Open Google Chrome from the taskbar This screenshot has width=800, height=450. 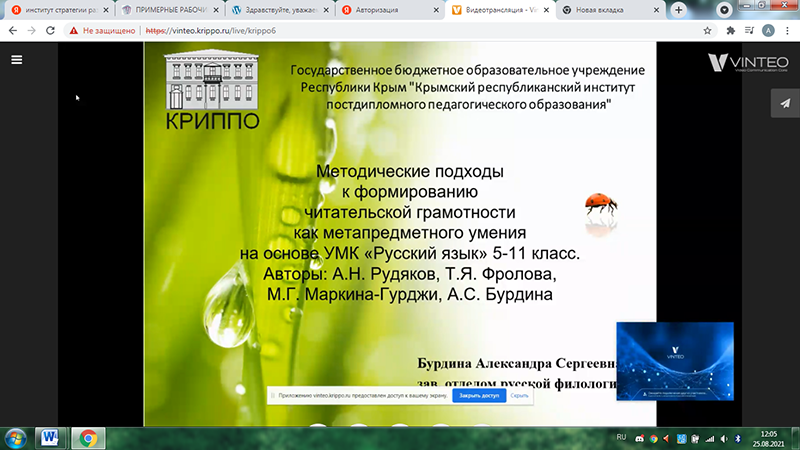coord(88,438)
